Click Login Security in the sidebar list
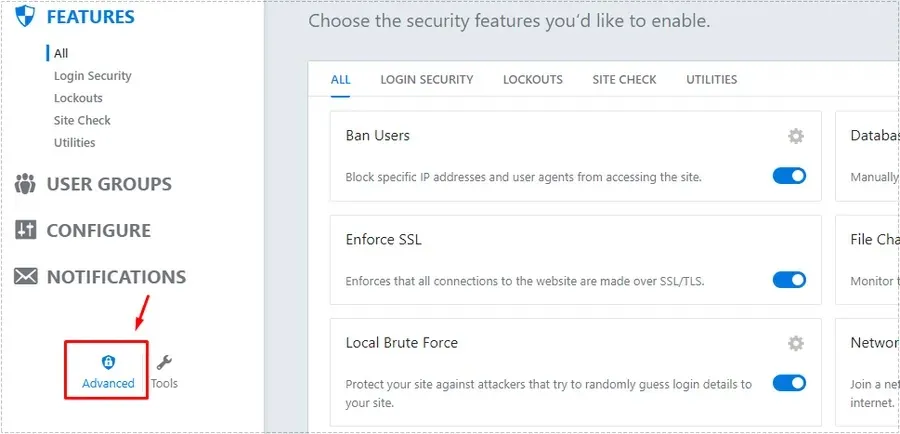 tap(92, 76)
